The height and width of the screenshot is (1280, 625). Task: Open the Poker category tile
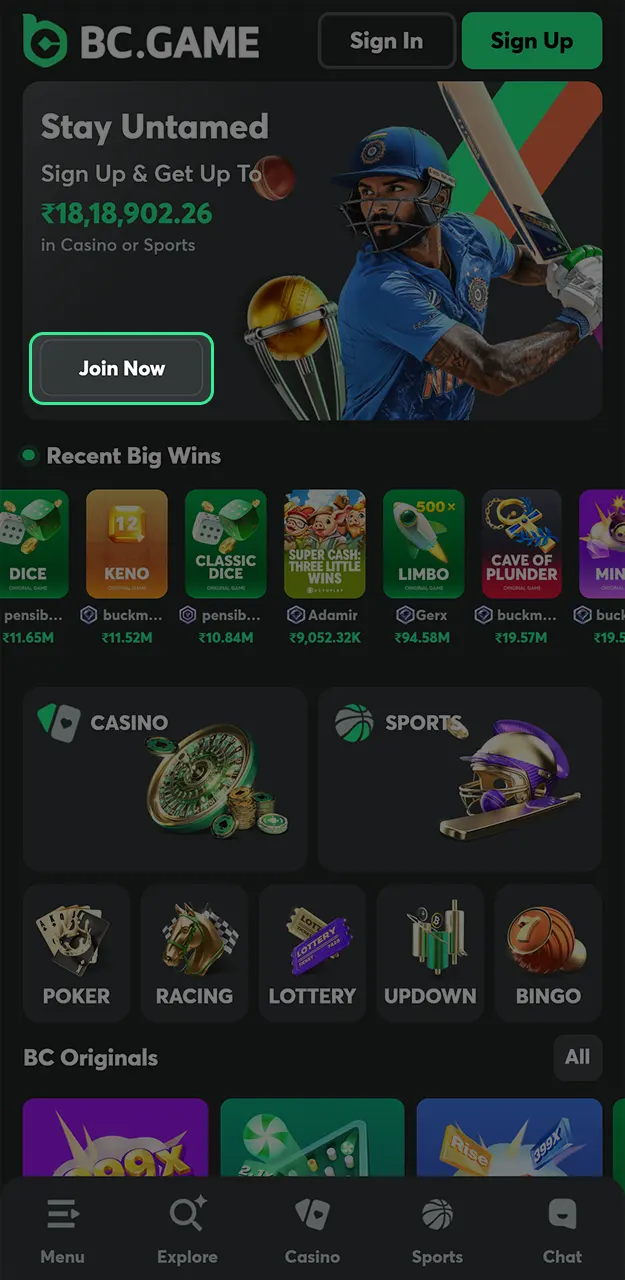point(76,953)
